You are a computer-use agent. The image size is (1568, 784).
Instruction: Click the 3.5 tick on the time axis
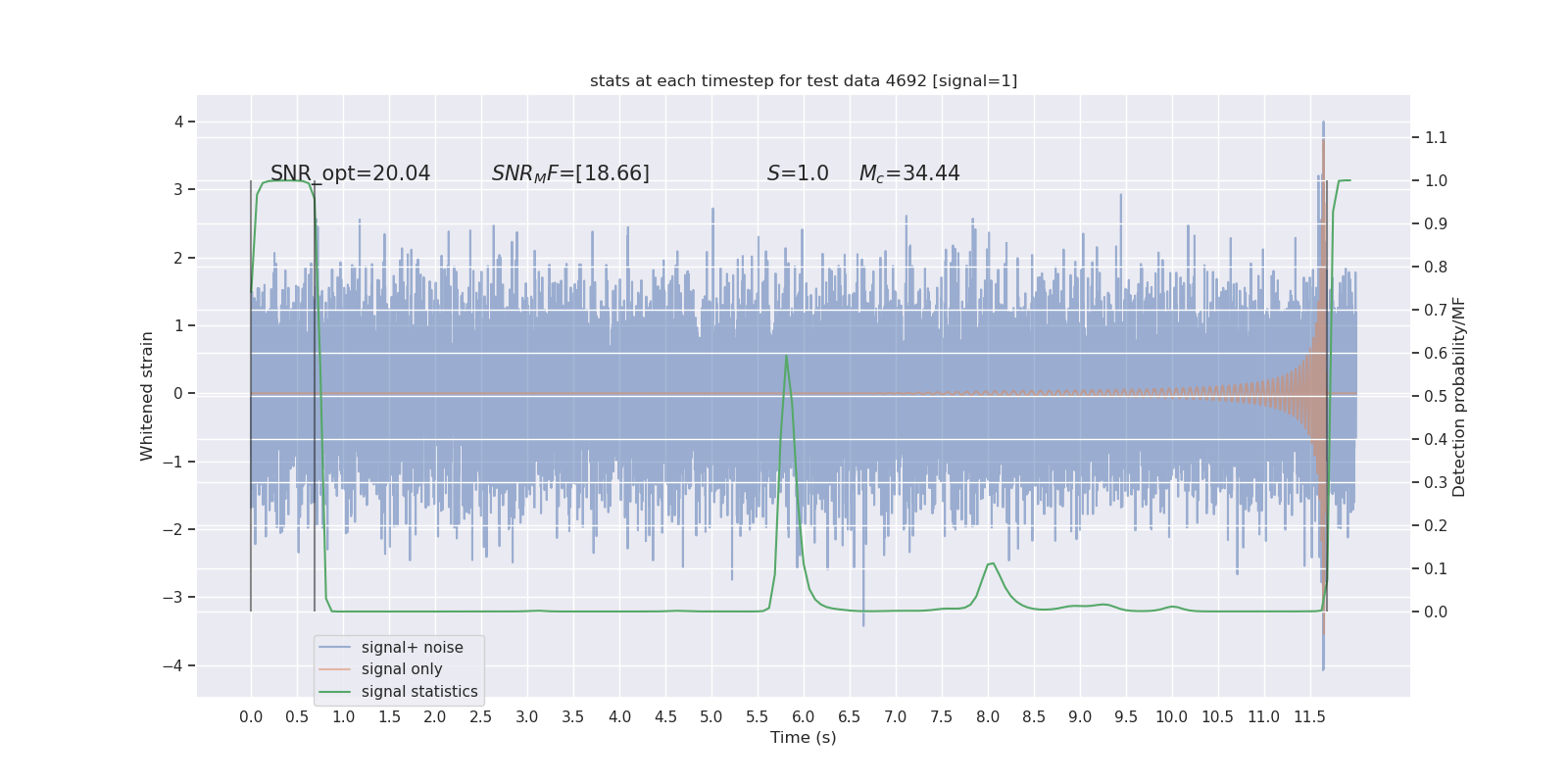coord(573,716)
